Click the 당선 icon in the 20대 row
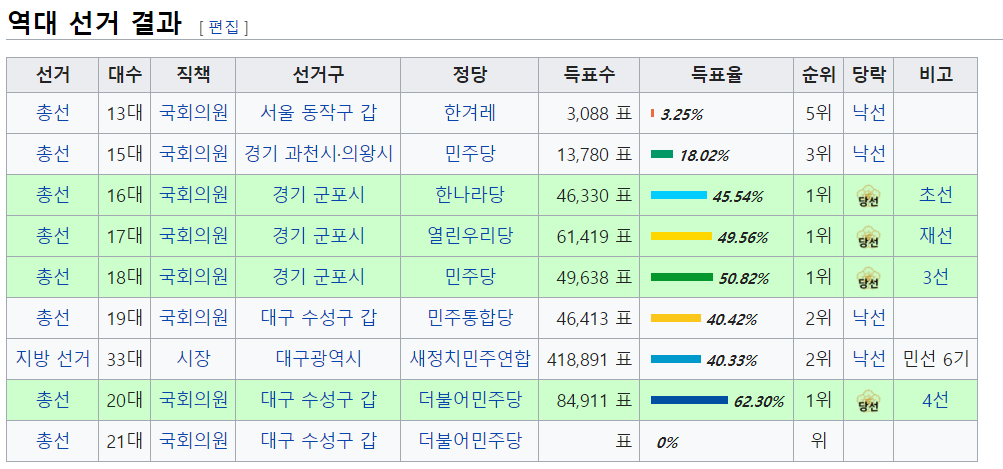Screen dimensions: 1003x469 point(868,402)
